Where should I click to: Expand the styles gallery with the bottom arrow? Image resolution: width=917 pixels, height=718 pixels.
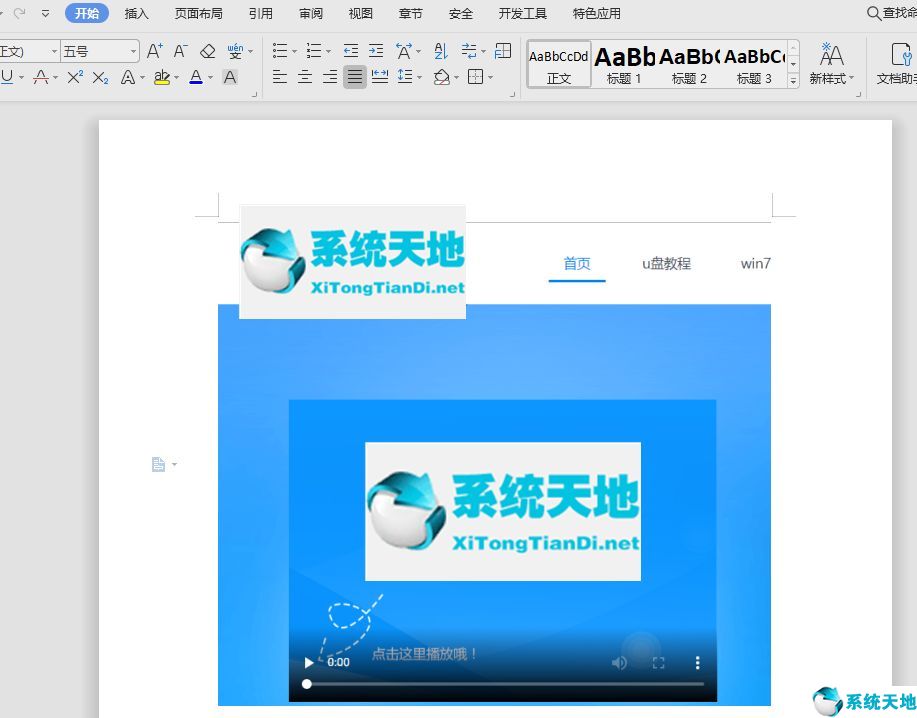pyautogui.click(x=794, y=81)
